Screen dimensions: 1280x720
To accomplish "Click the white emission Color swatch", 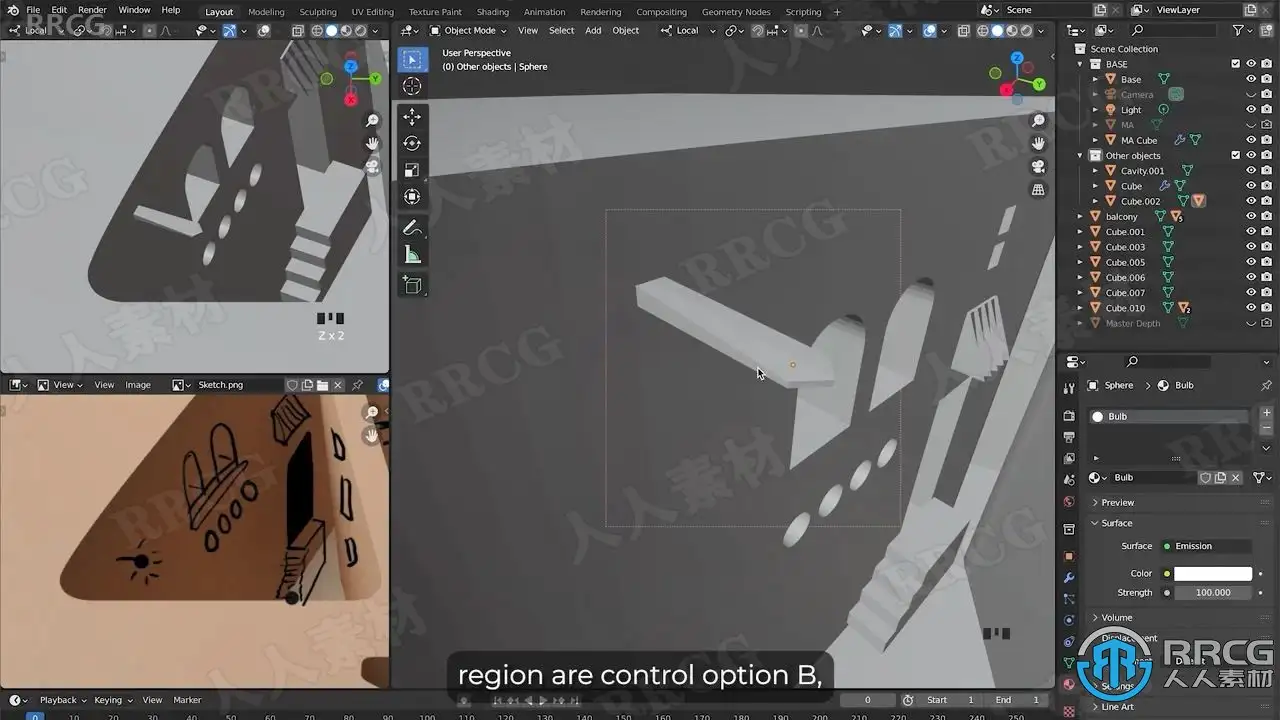I will coord(1213,574).
